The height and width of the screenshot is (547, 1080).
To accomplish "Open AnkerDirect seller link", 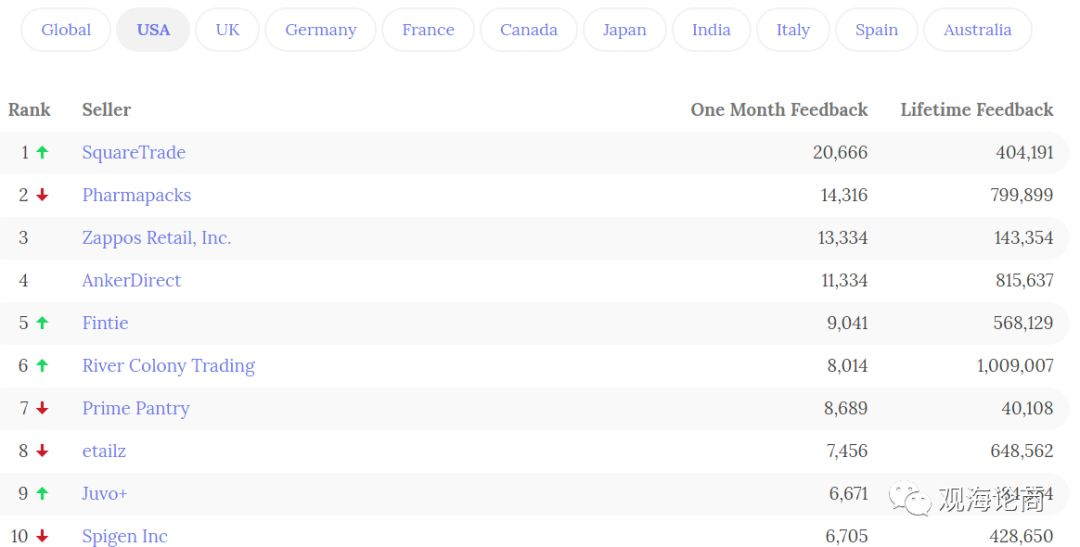I will click(x=131, y=280).
